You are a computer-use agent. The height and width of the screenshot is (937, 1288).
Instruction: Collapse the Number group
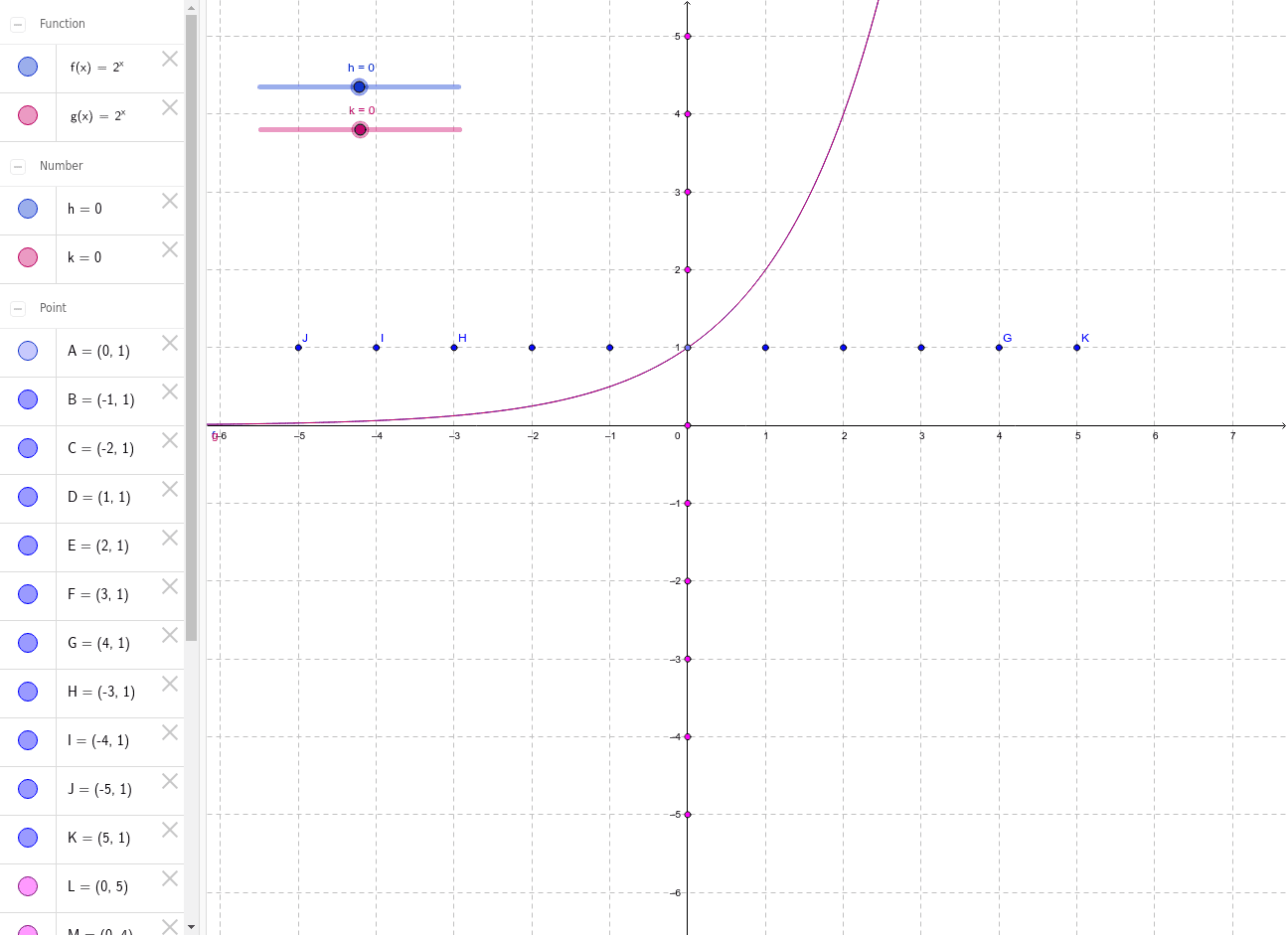18,166
